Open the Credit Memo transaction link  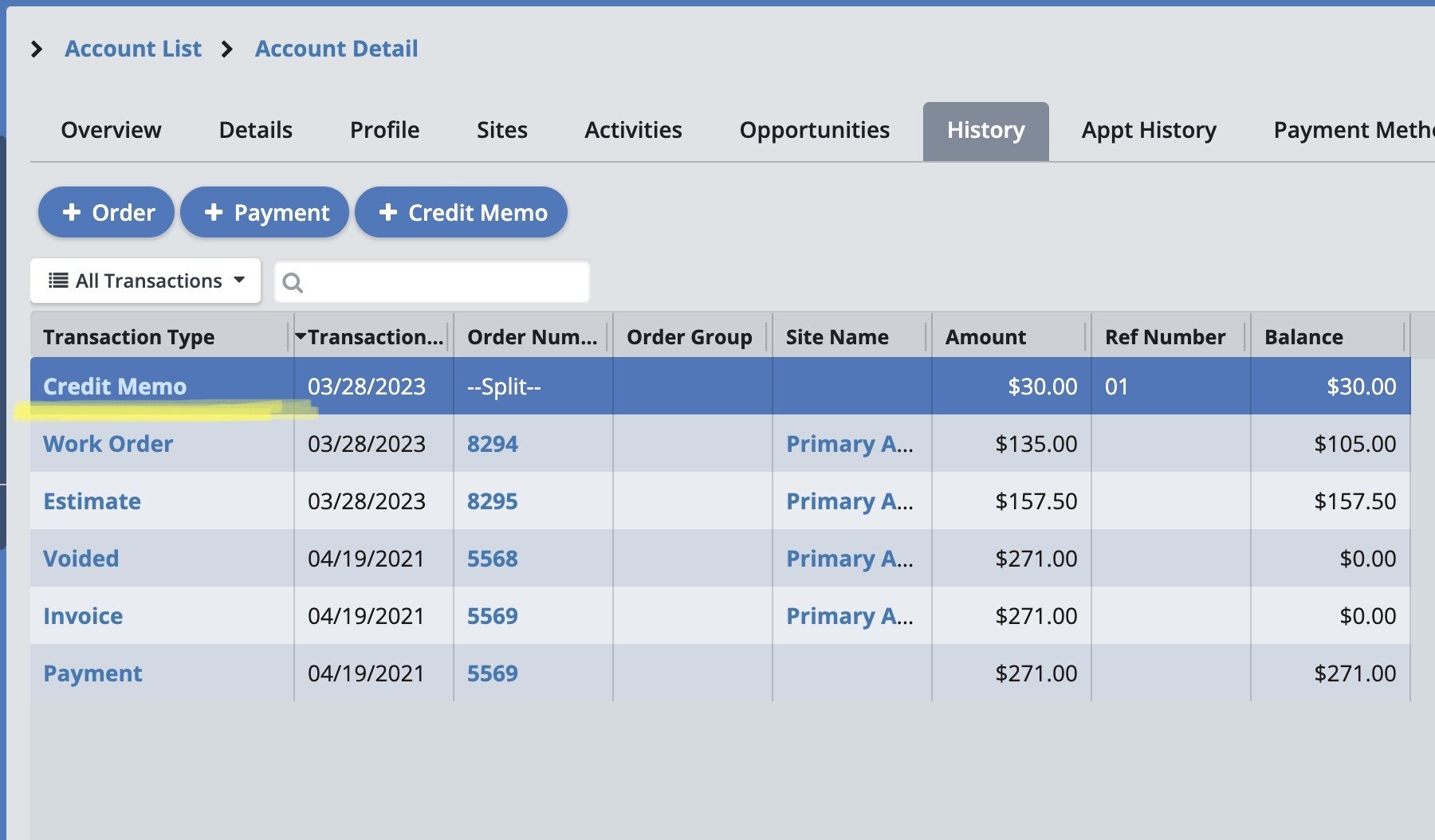point(115,387)
